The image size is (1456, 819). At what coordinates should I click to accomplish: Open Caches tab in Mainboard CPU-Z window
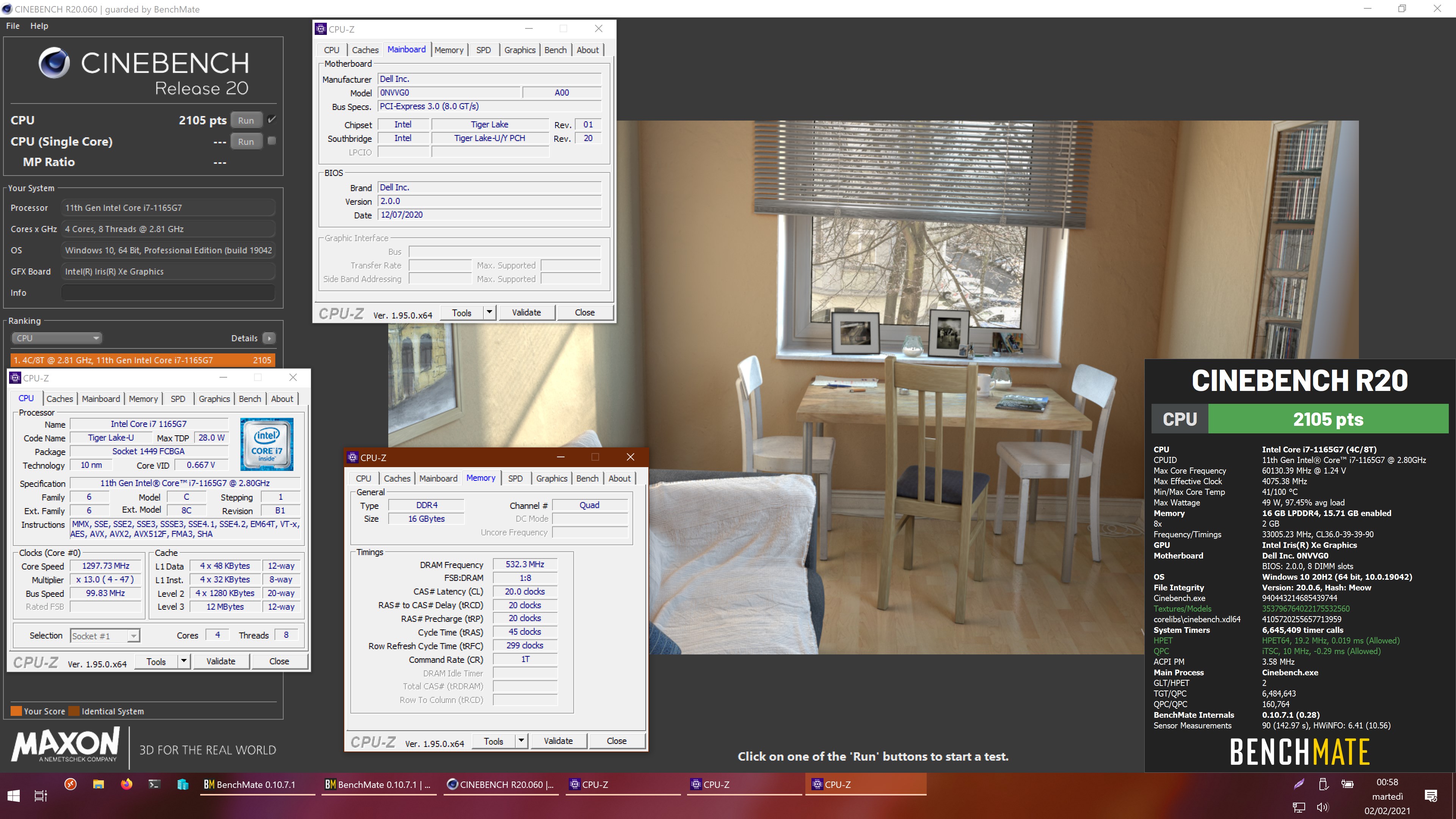(365, 50)
